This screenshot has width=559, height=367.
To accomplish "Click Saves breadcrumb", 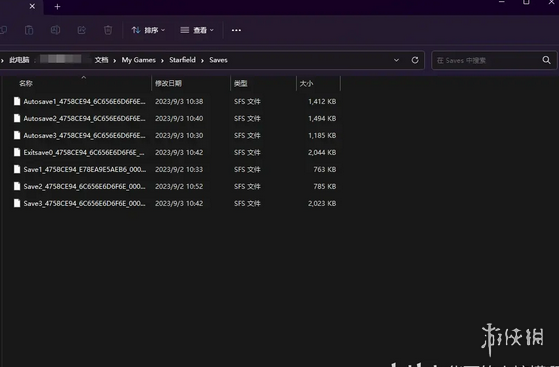I will [x=218, y=60].
